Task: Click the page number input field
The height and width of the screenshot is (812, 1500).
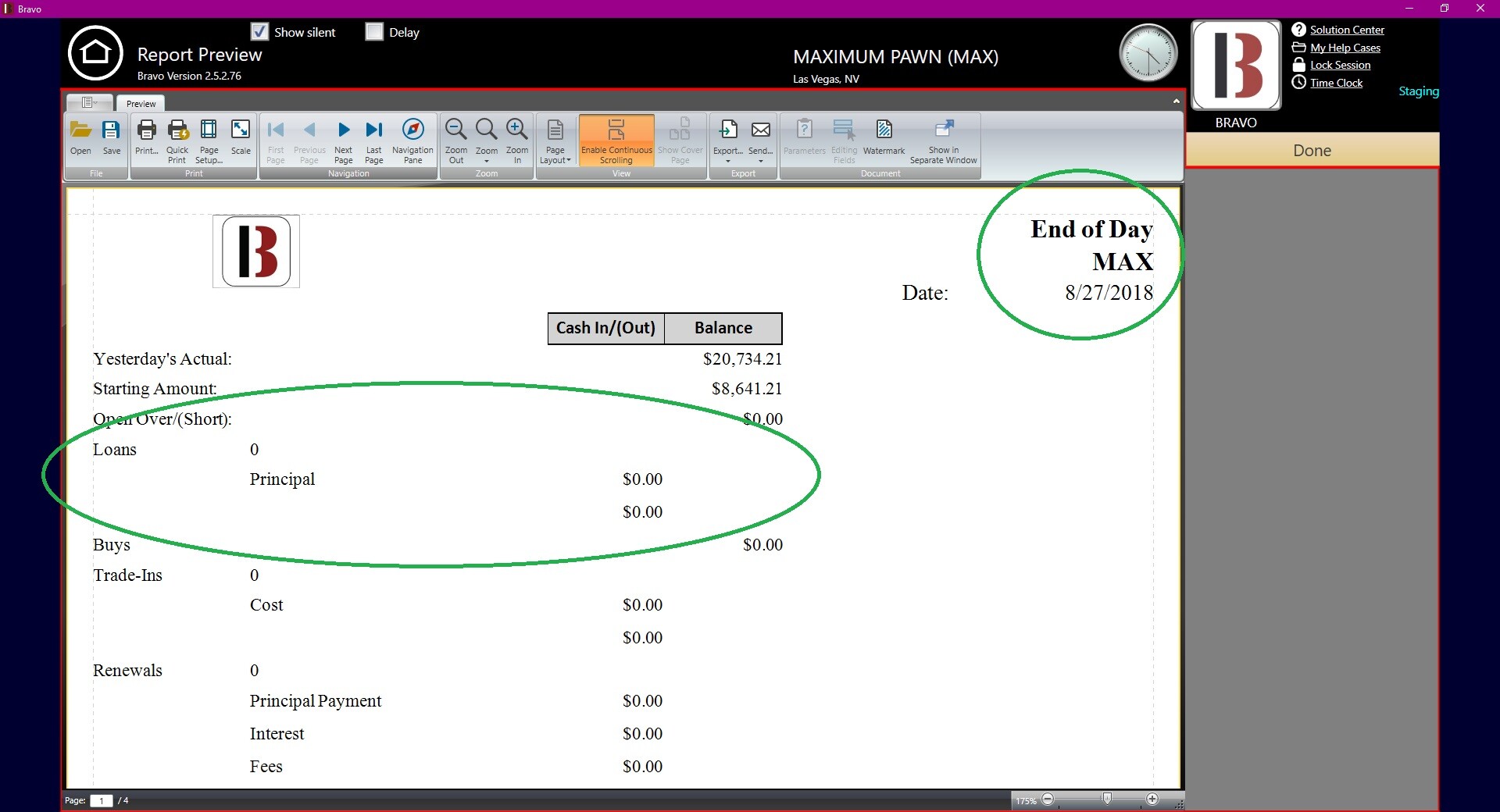Action: click(101, 800)
